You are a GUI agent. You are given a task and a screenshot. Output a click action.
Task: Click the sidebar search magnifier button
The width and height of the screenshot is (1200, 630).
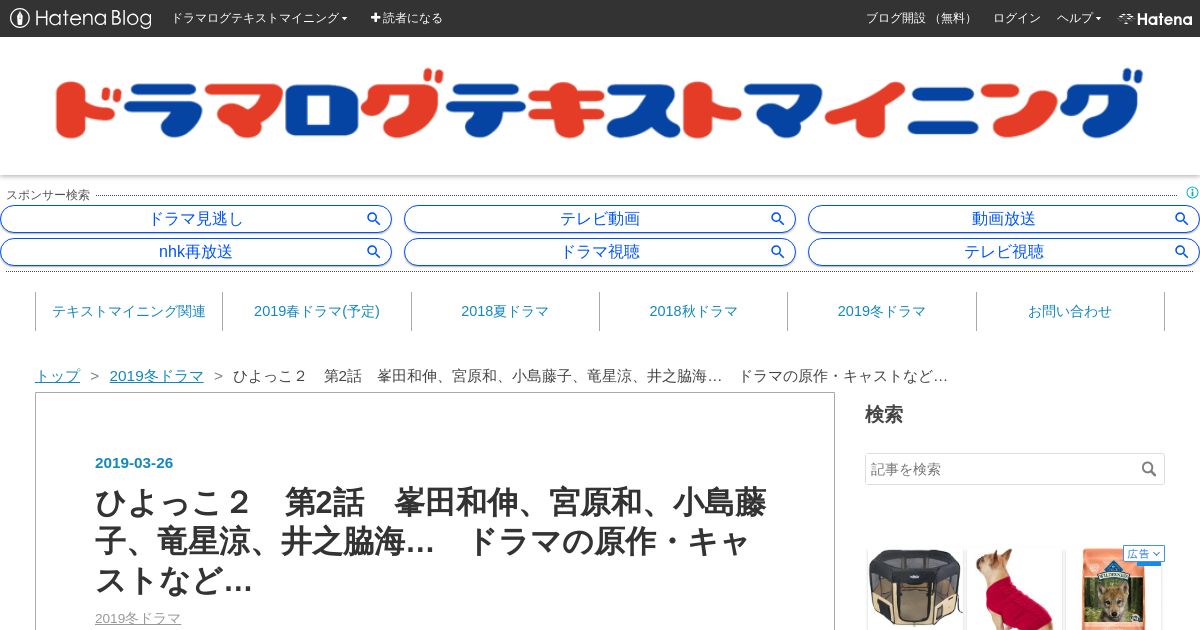pos(1149,469)
